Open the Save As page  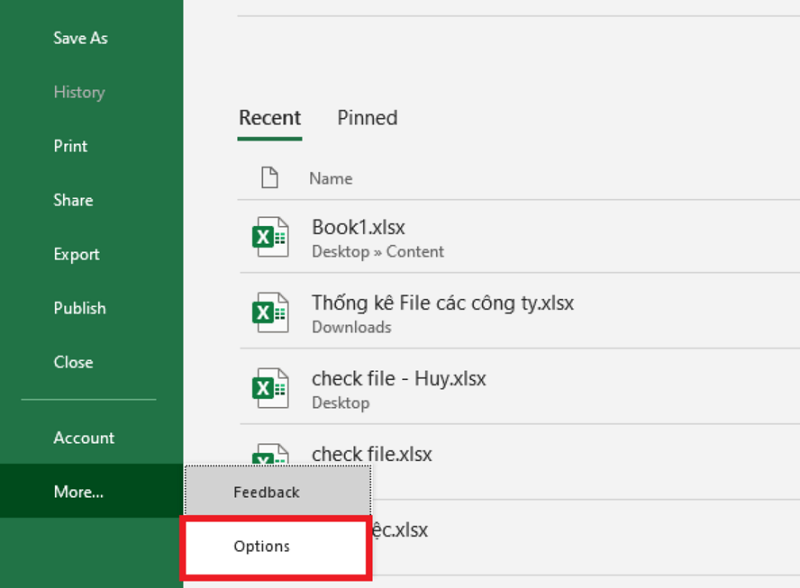point(80,38)
